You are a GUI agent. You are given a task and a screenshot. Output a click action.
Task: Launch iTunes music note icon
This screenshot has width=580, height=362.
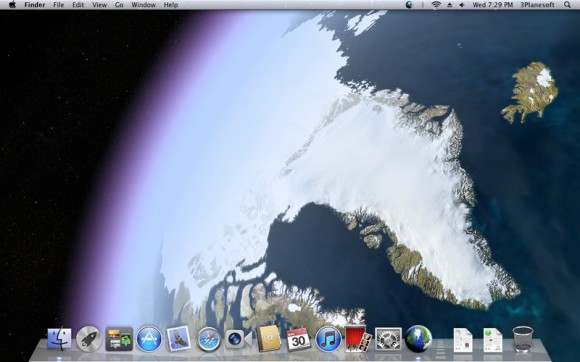coord(328,339)
